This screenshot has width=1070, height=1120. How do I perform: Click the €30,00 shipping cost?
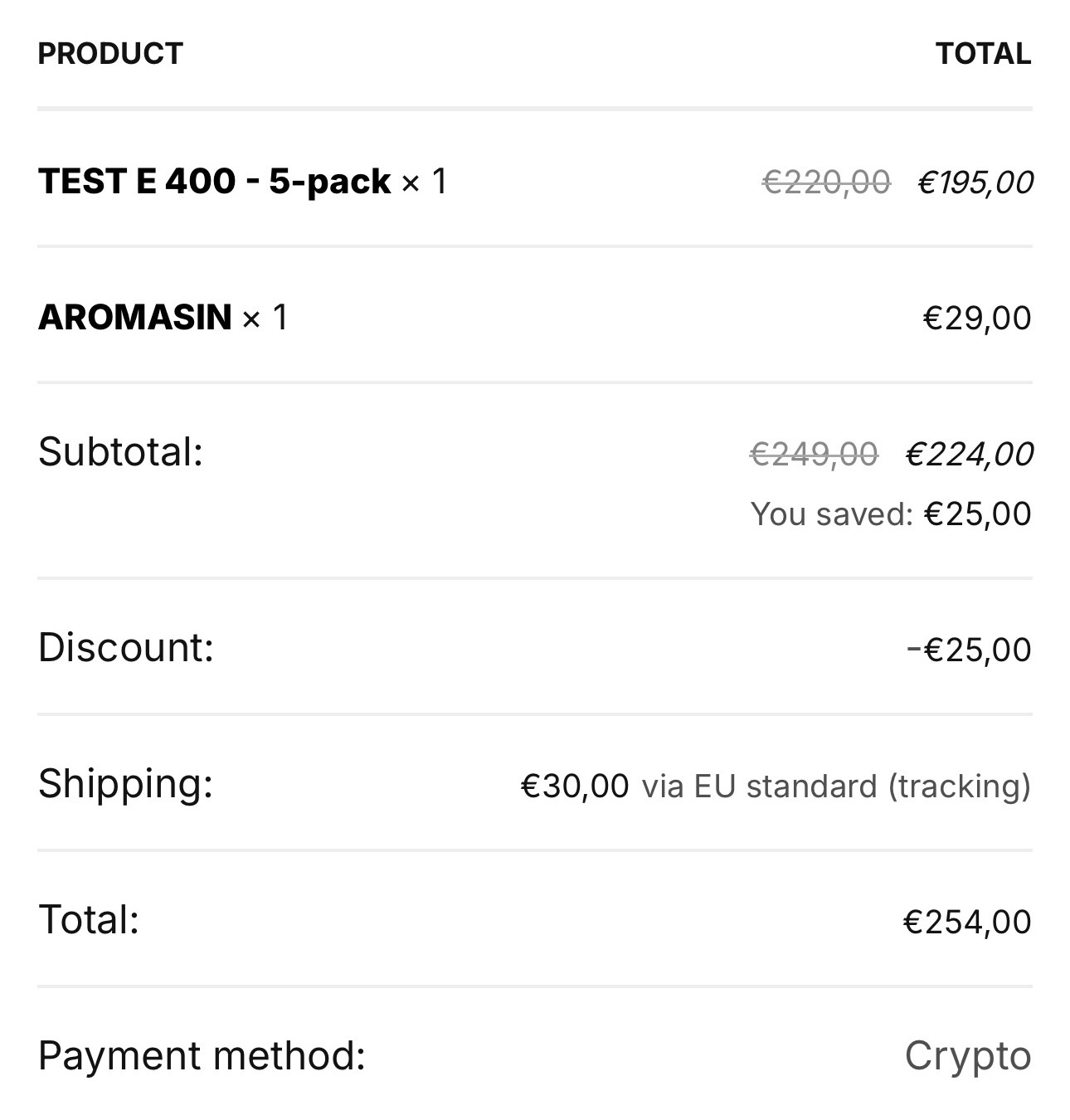click(x=574, y=786)
